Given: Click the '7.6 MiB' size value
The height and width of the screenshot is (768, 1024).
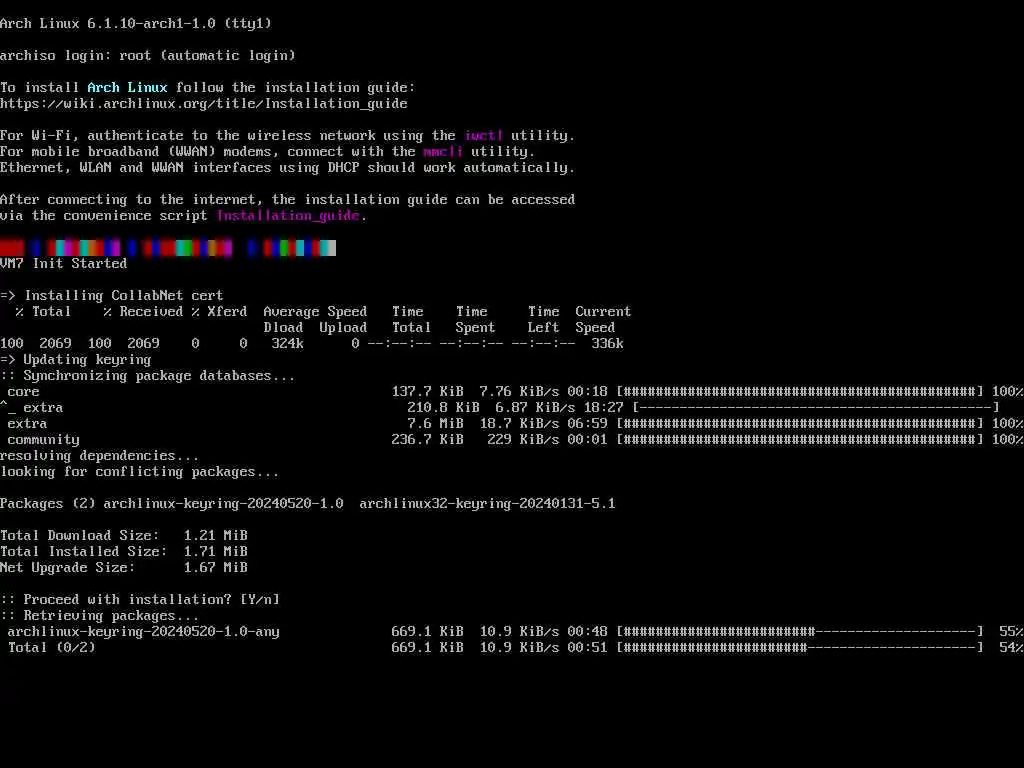Looking at the screenshot, I should (x=435, y=424).
